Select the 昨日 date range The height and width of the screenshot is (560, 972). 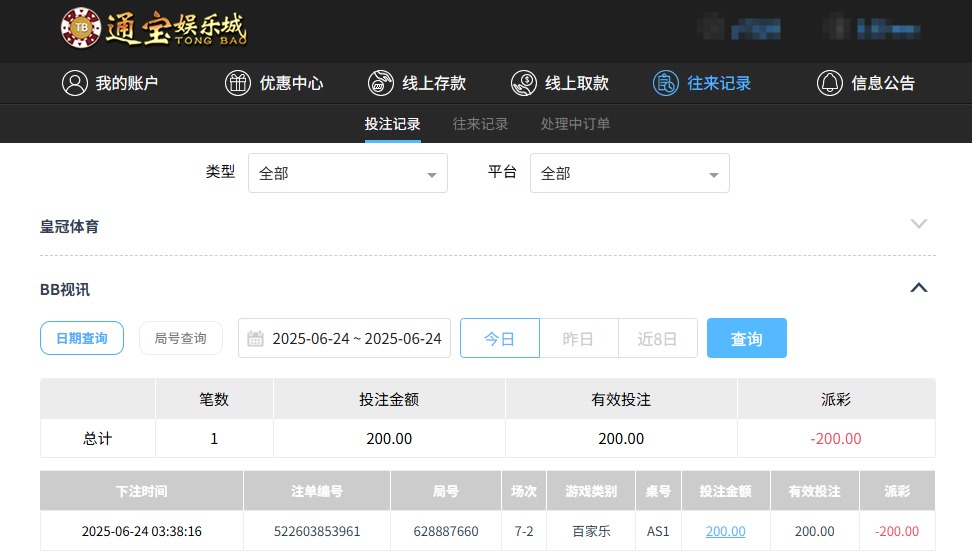click(578, 339)
